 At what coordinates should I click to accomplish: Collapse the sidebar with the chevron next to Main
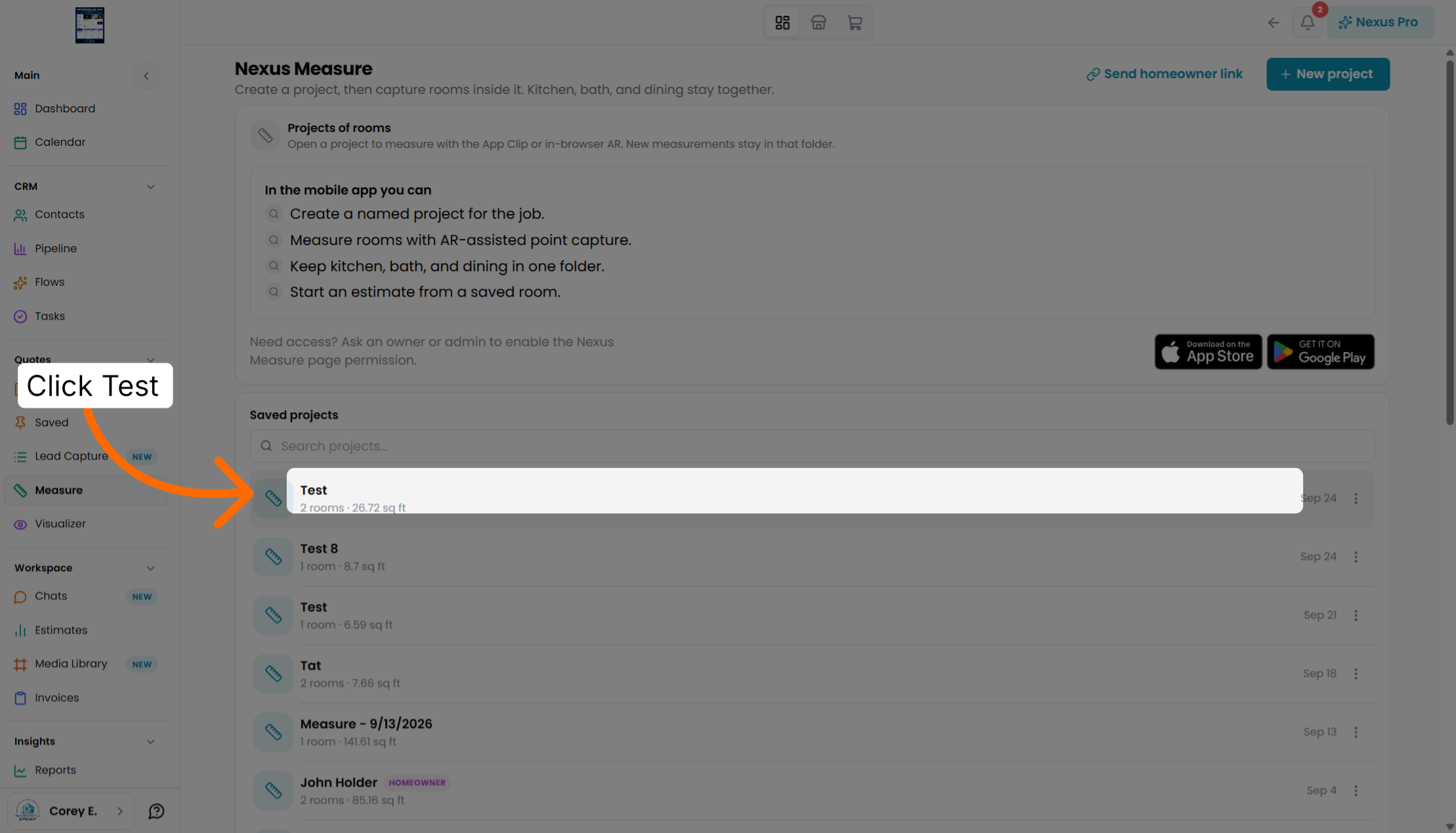click(x=146, y=76)
